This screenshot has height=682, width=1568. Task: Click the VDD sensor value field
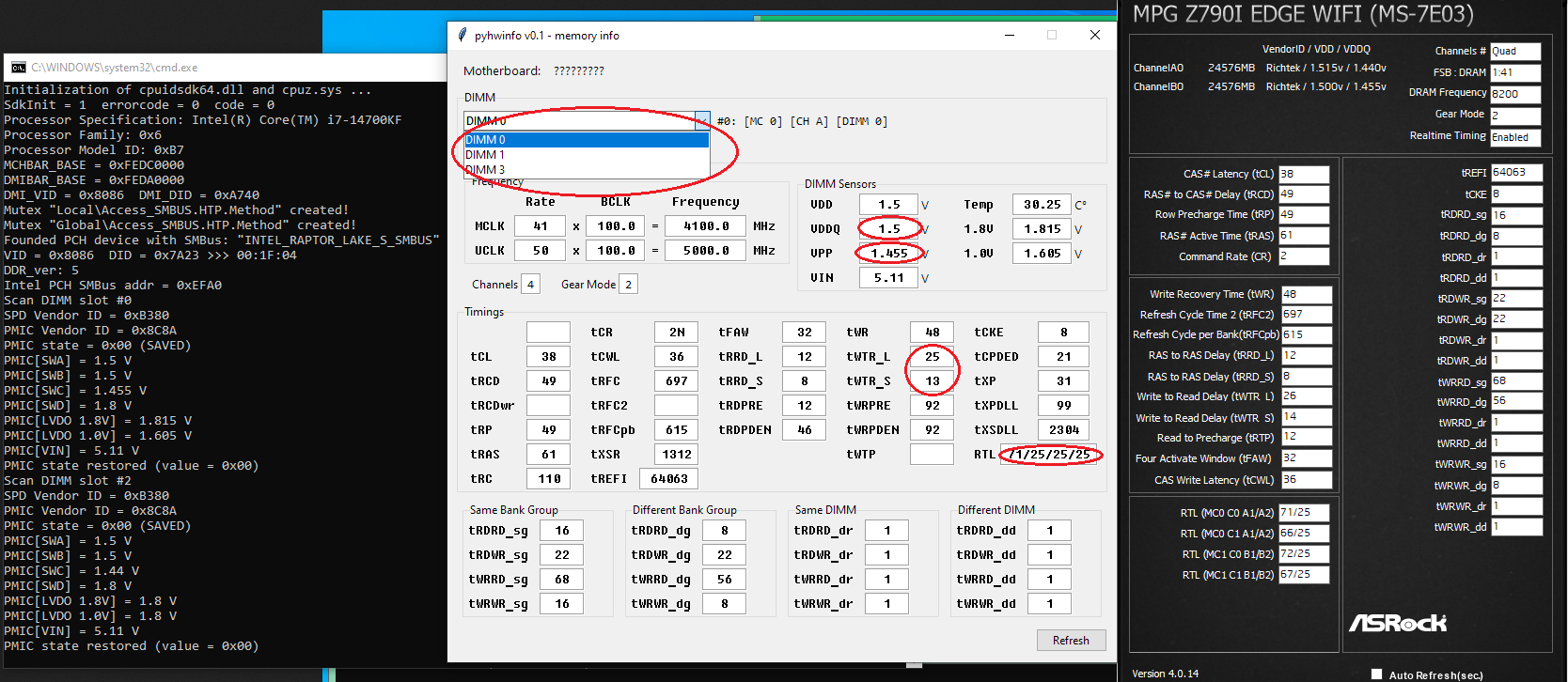(x=888, y=205)
